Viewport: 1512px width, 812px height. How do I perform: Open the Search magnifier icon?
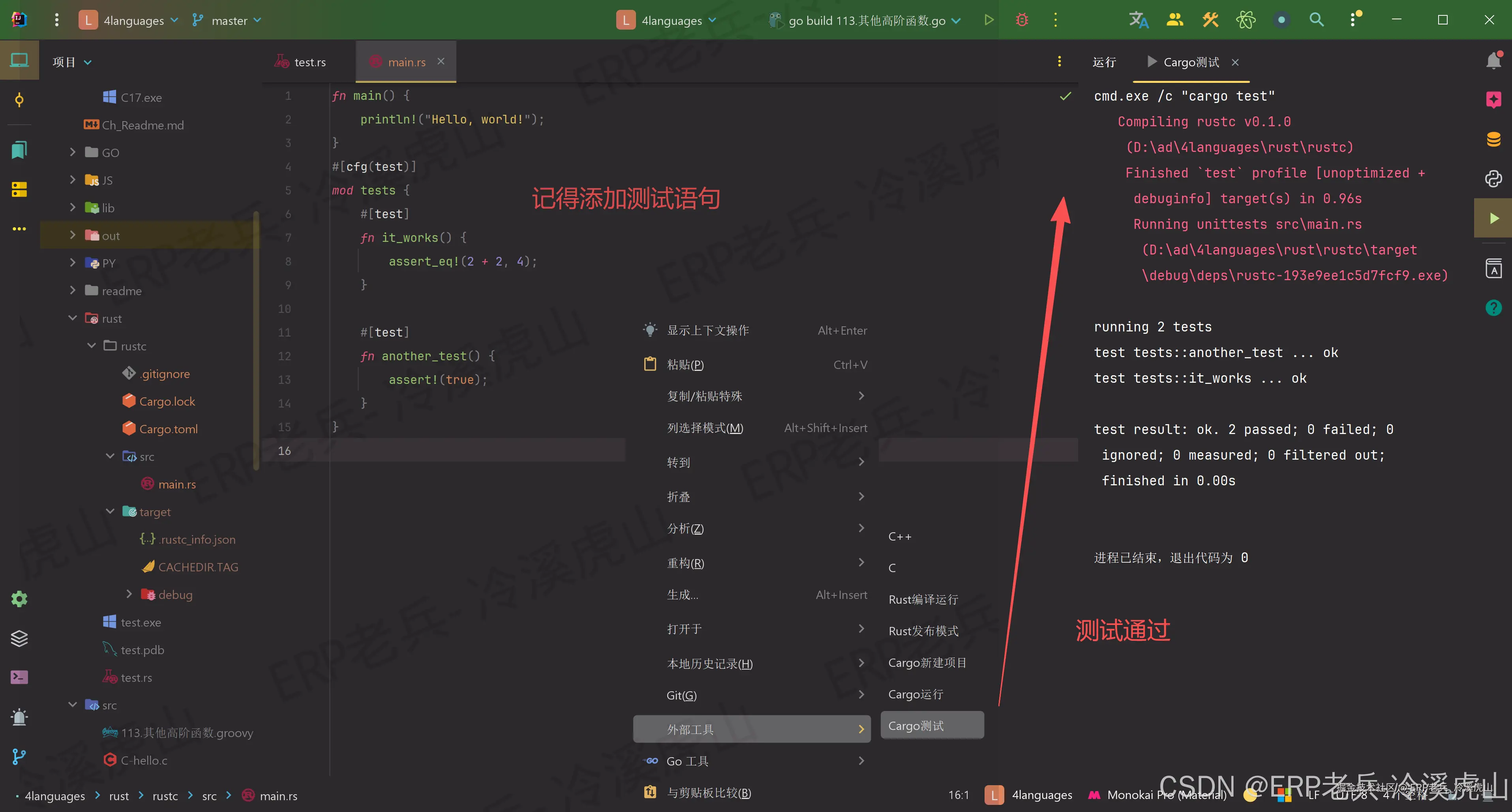click(x=1317, y=20)
